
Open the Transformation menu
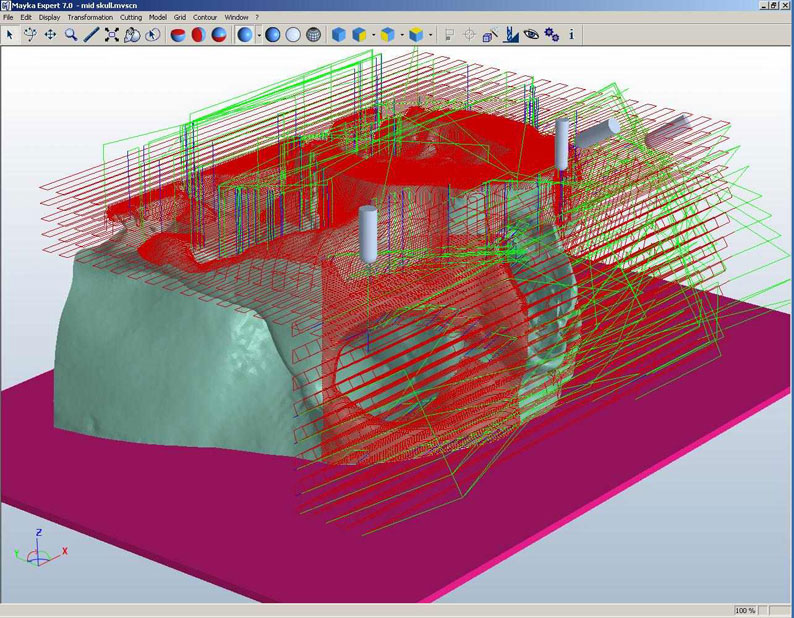click(90, 17)
